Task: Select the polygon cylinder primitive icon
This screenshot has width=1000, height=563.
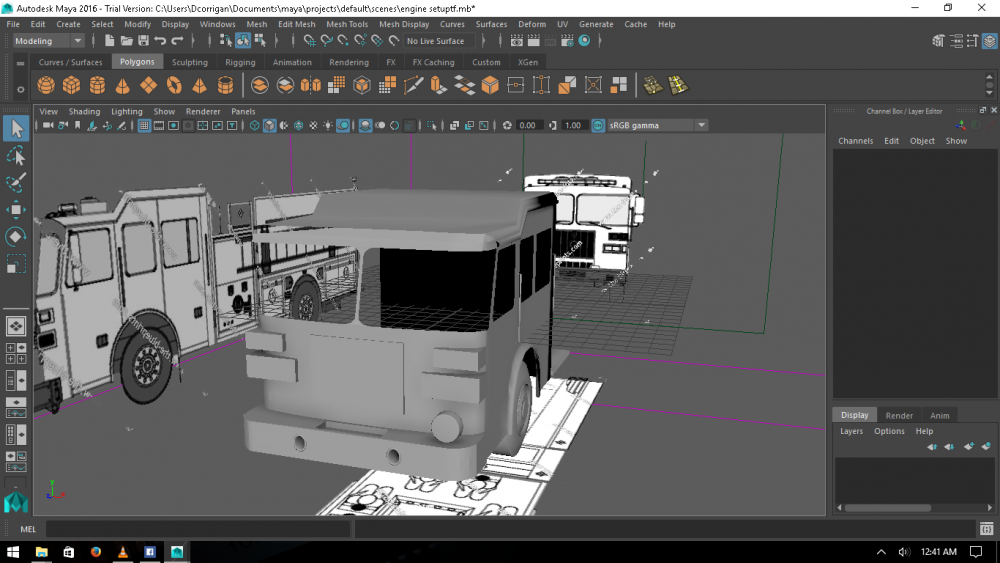Action: pyautogui.click(x=97, y=85)
